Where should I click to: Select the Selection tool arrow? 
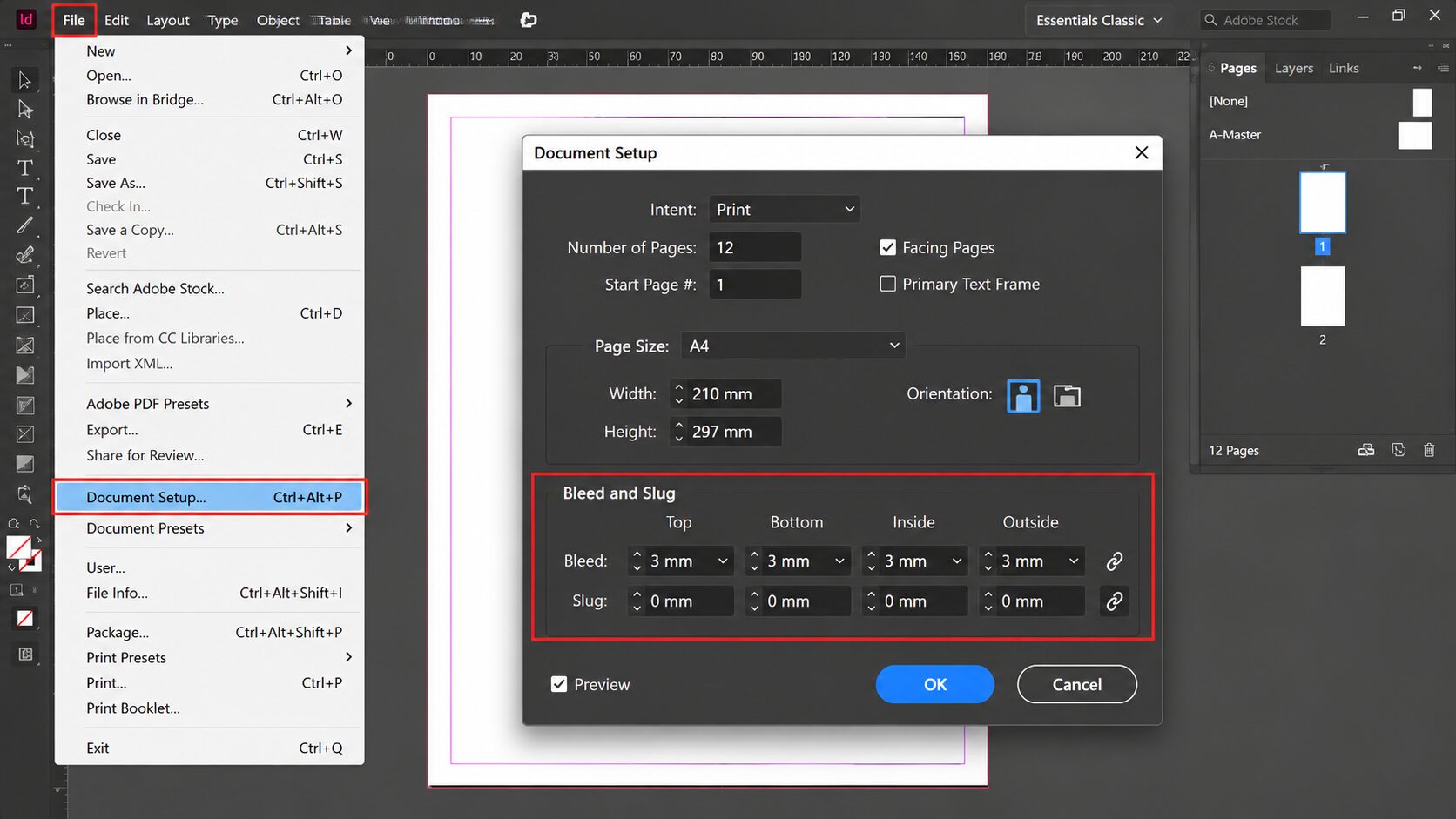click(x=24, y=80)
